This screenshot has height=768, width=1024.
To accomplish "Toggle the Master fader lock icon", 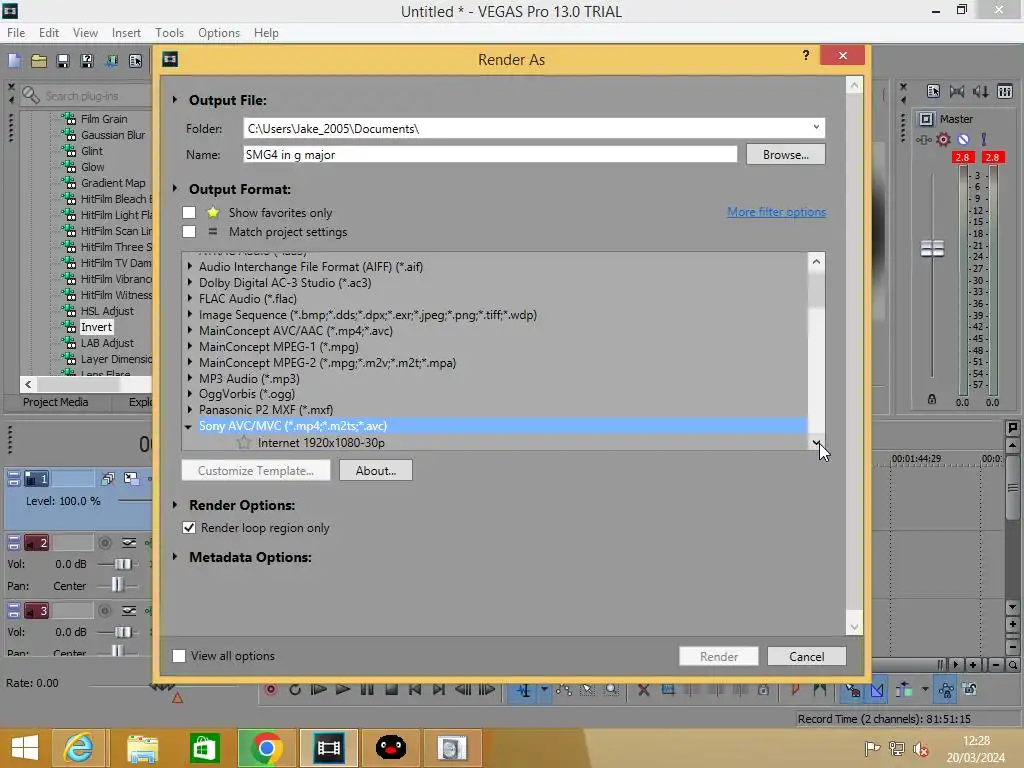I will tap(932, 400).
